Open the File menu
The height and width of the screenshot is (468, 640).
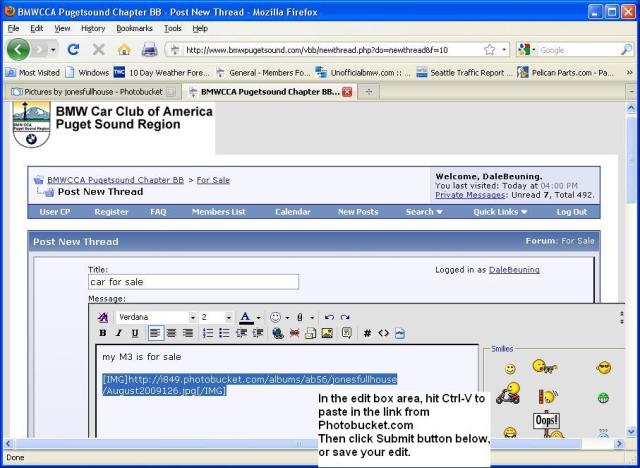13,28
